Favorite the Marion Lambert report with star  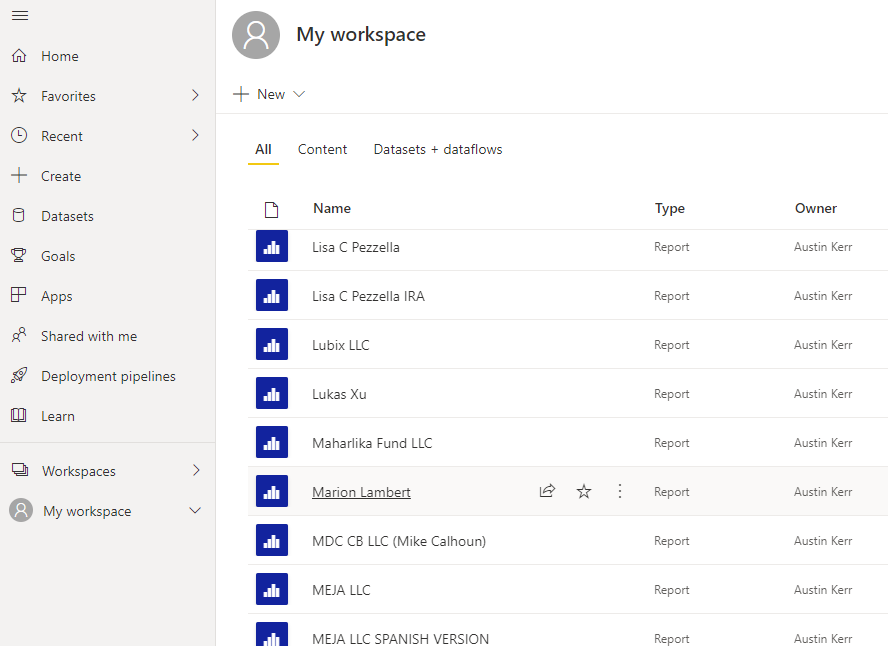tap(584, 491)
